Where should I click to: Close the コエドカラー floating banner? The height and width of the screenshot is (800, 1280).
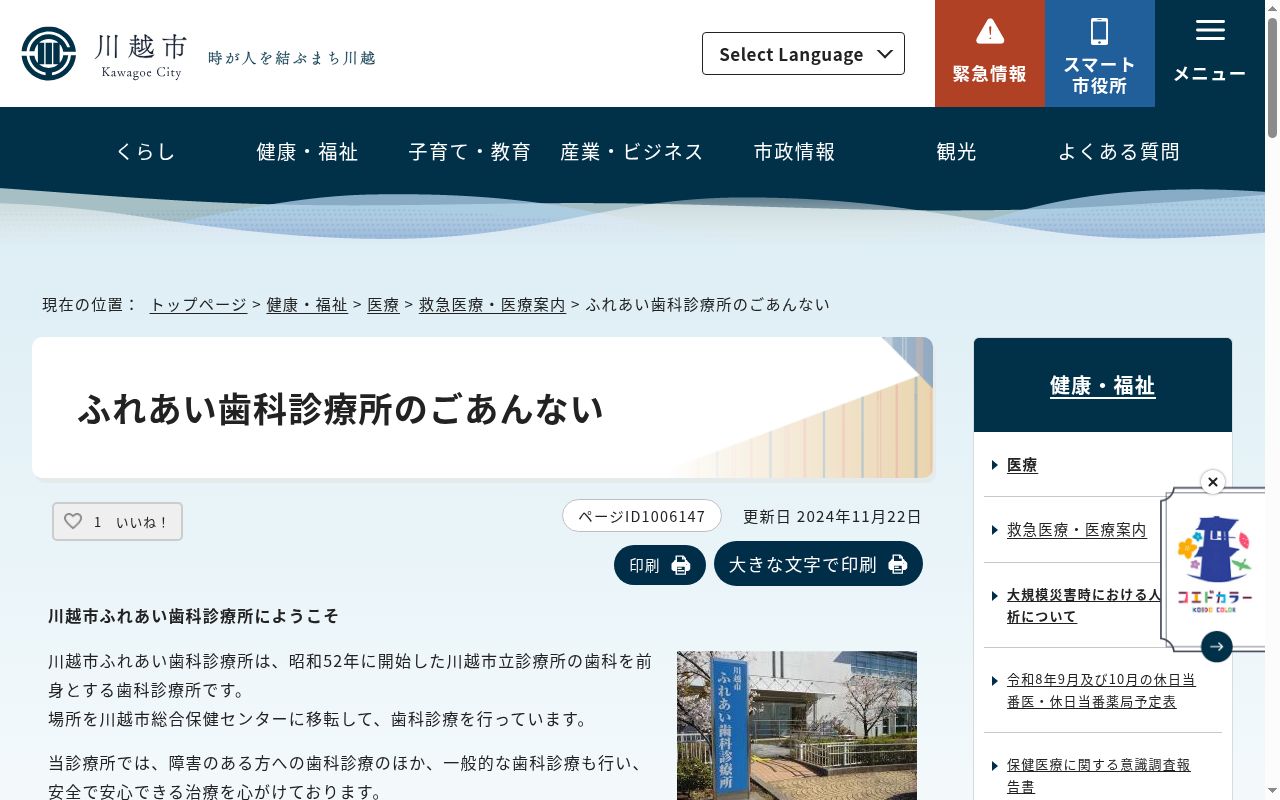coord(1213,482)
